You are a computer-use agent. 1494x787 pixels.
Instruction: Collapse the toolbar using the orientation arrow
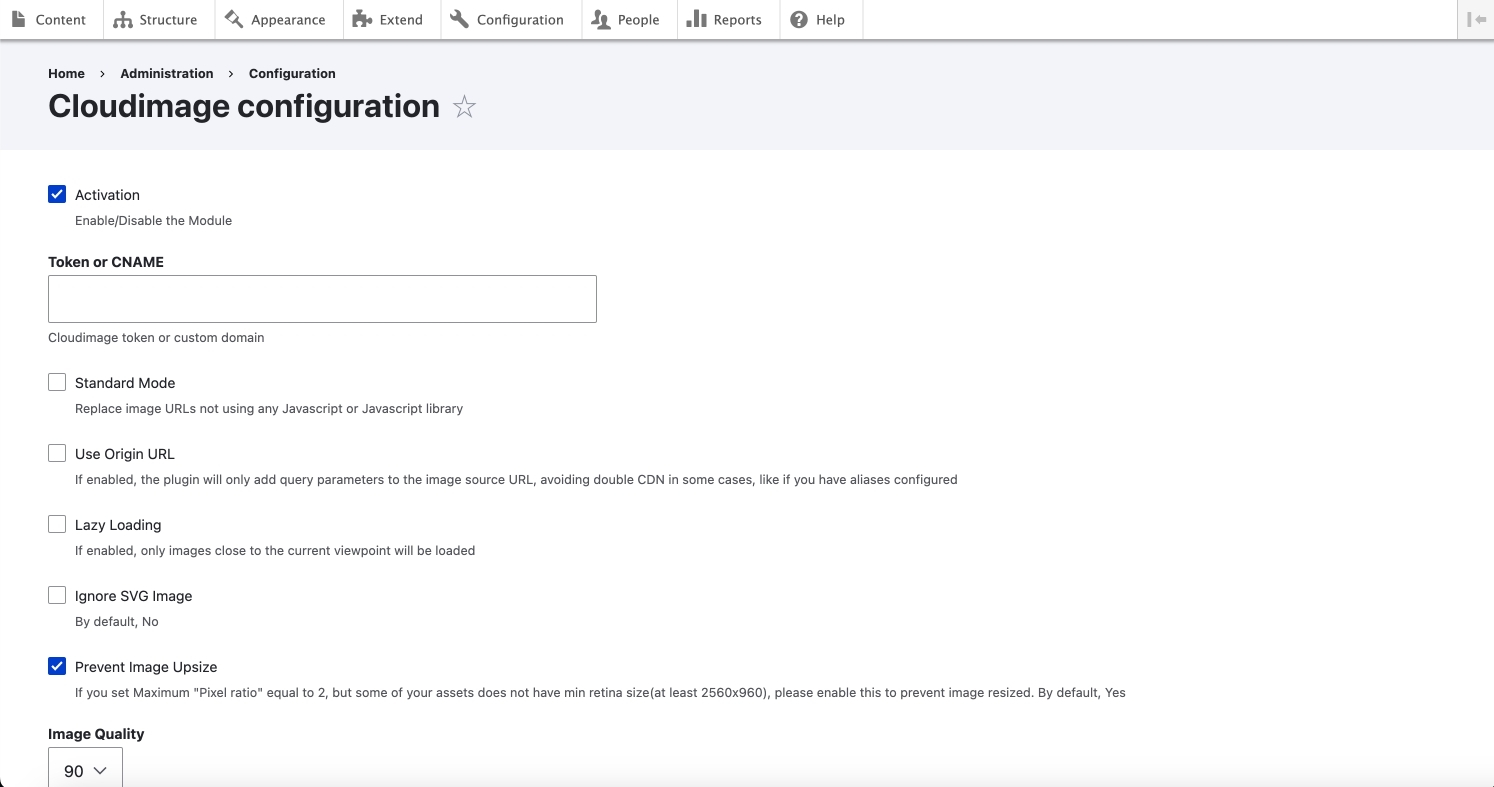pos(1476,19)
